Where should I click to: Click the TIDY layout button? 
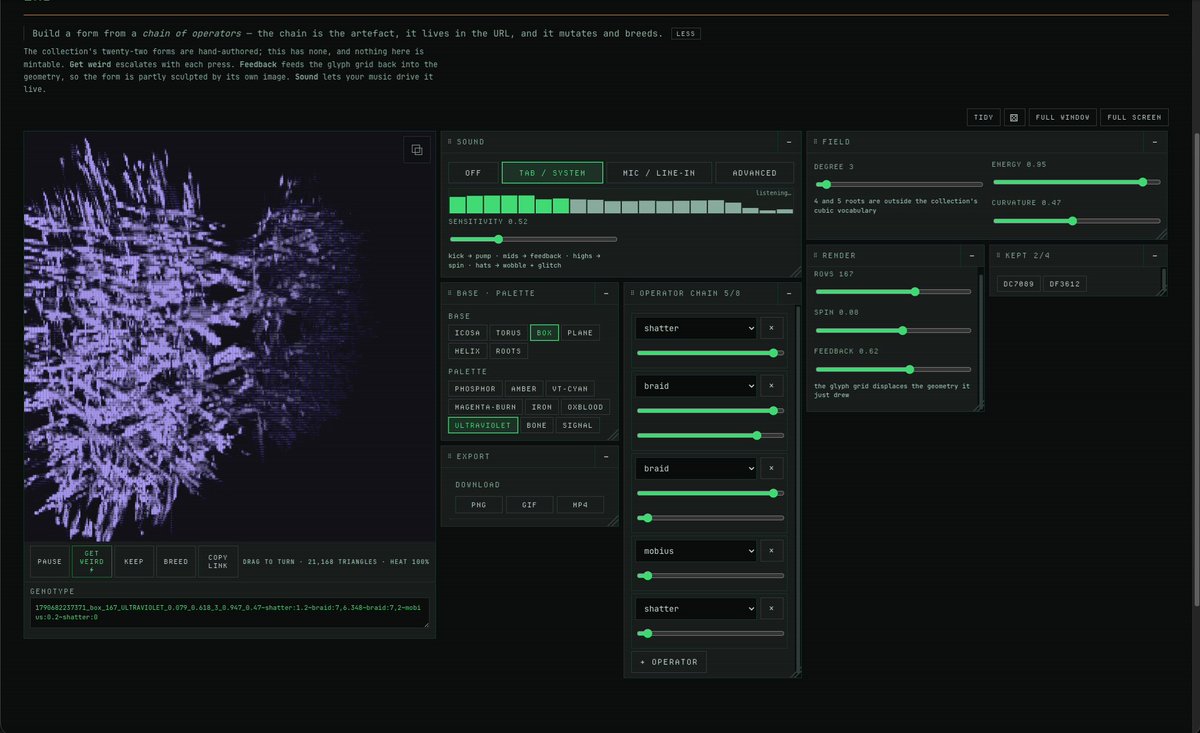pos(984,117)
